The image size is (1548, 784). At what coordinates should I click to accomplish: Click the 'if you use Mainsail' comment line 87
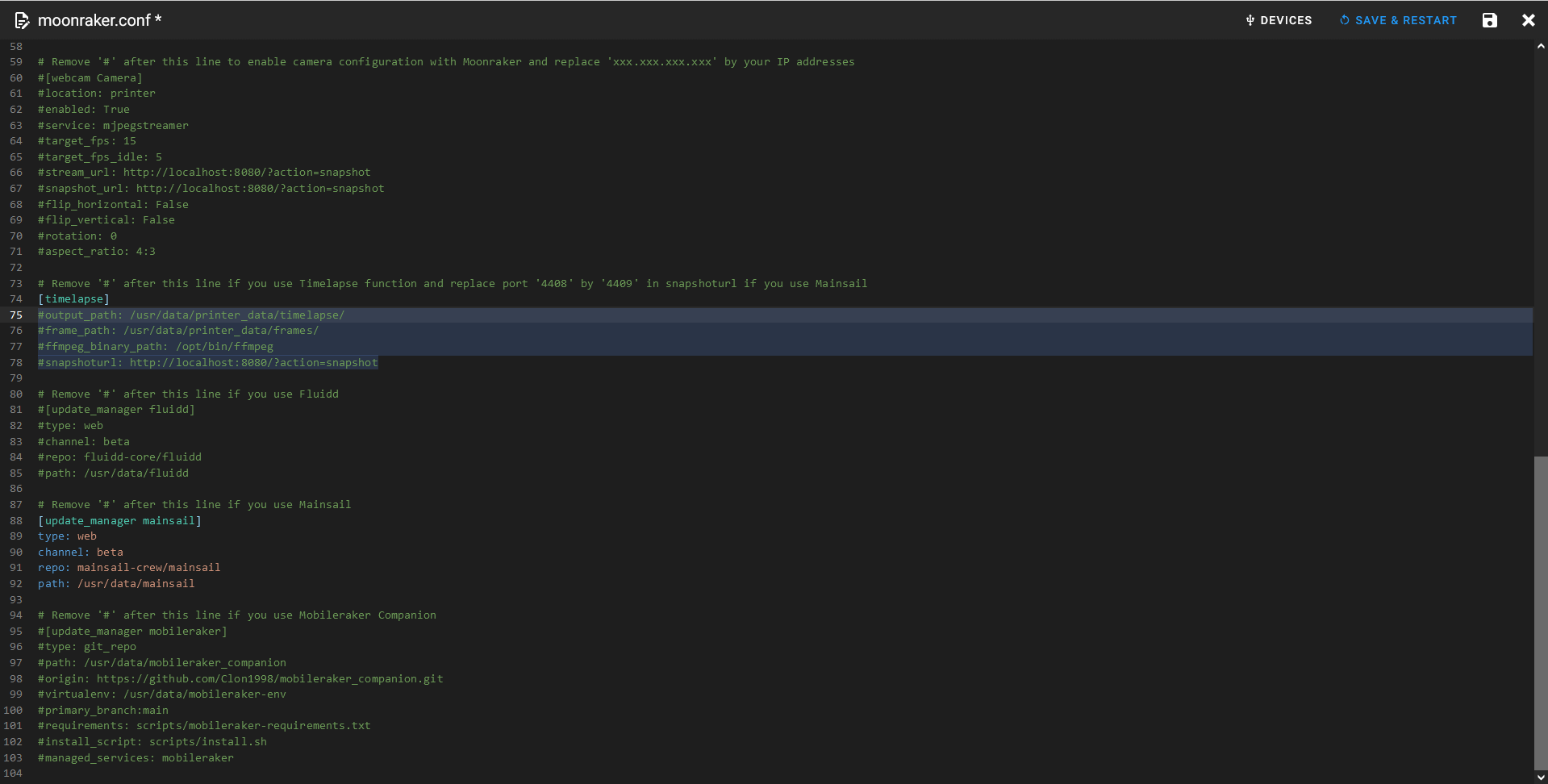pos(194,505)
